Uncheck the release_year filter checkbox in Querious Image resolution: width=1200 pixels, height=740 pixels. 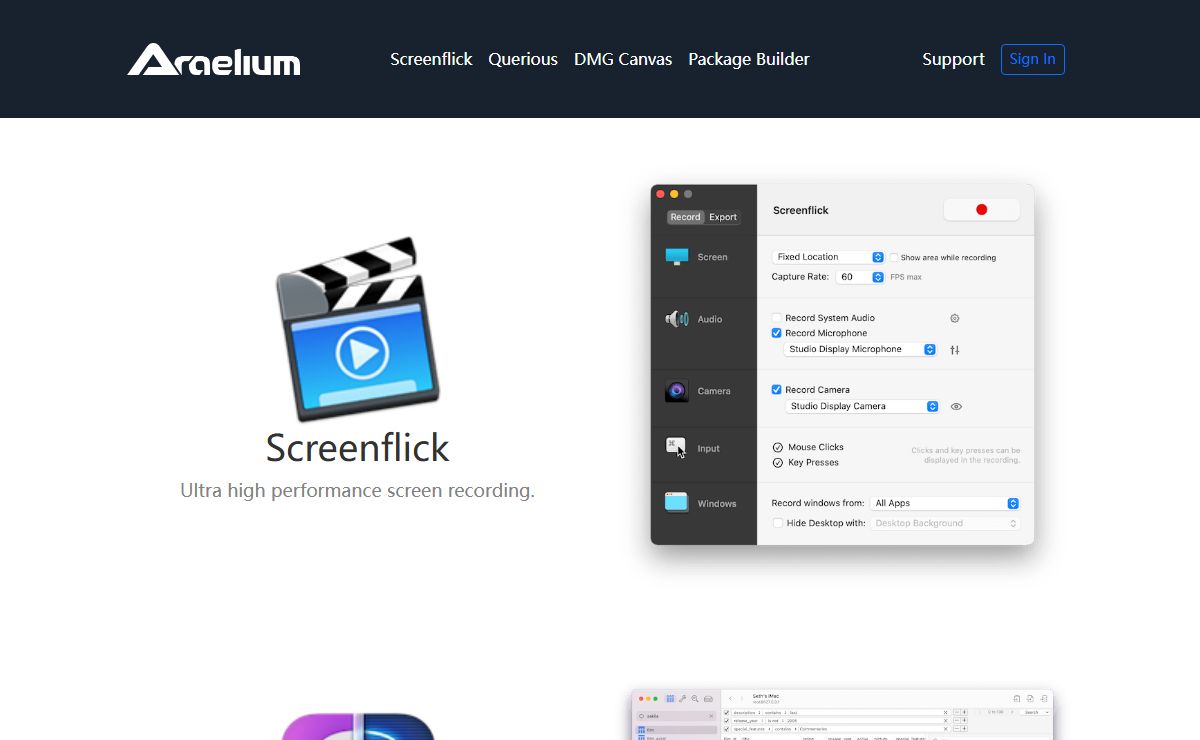[x=726, y=721]
